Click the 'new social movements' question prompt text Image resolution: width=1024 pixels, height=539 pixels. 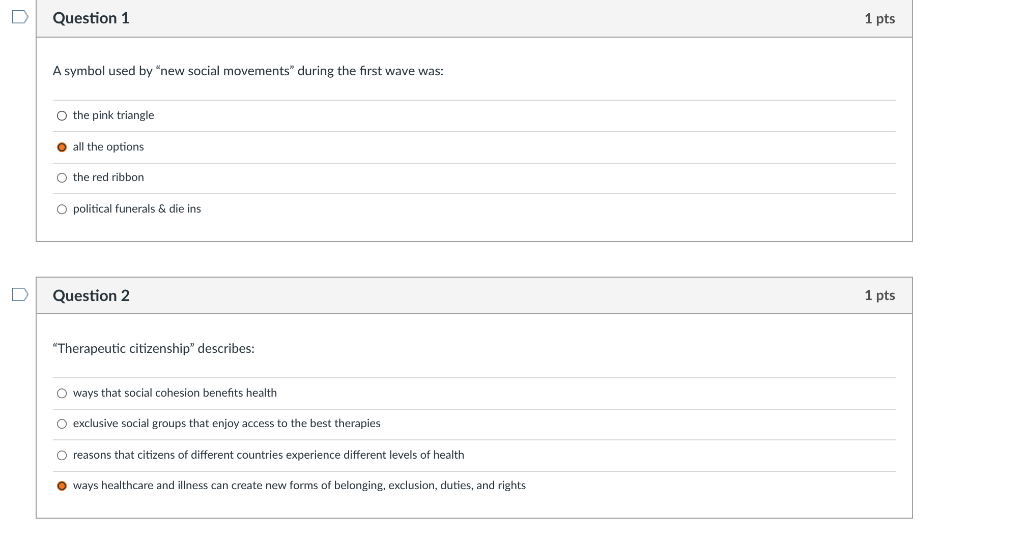click(x=248, y=71)
